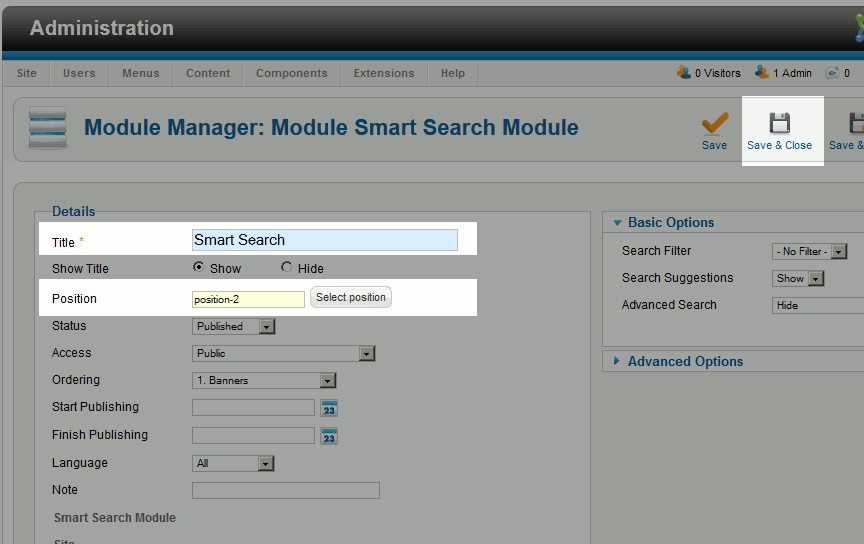The width and height of the screenshot is (864, 544).
Task: Open Finish Publishing calendar picker
Action: click(329, 436)
